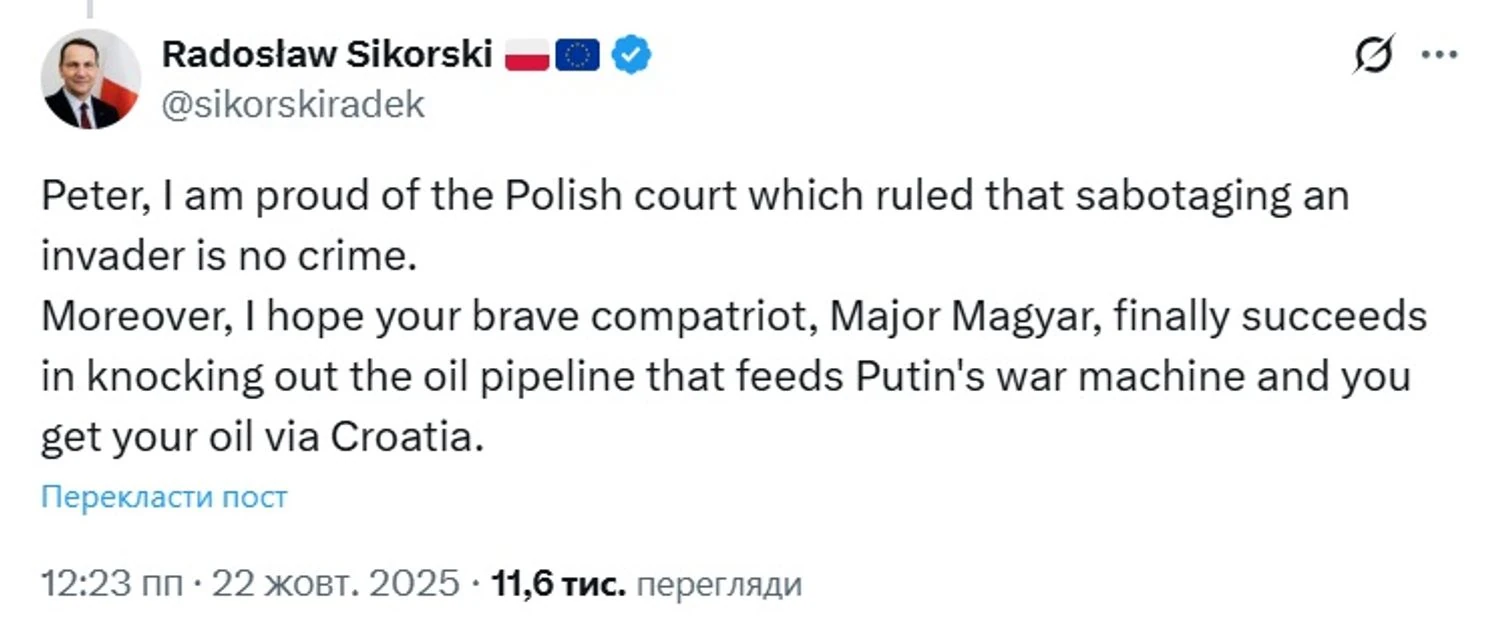Click the 11,6 тис. views count

tap(560, 583)
